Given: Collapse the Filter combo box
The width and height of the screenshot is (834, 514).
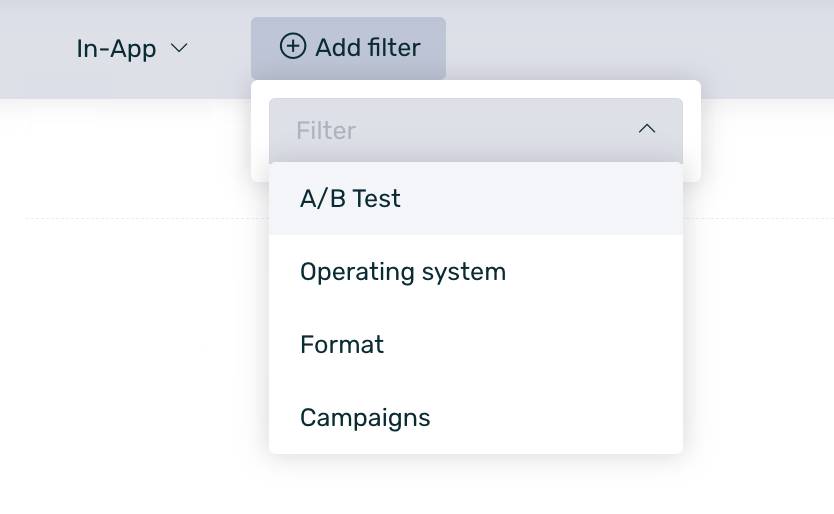Looking at the screenshot, I should tap(647, 129).
